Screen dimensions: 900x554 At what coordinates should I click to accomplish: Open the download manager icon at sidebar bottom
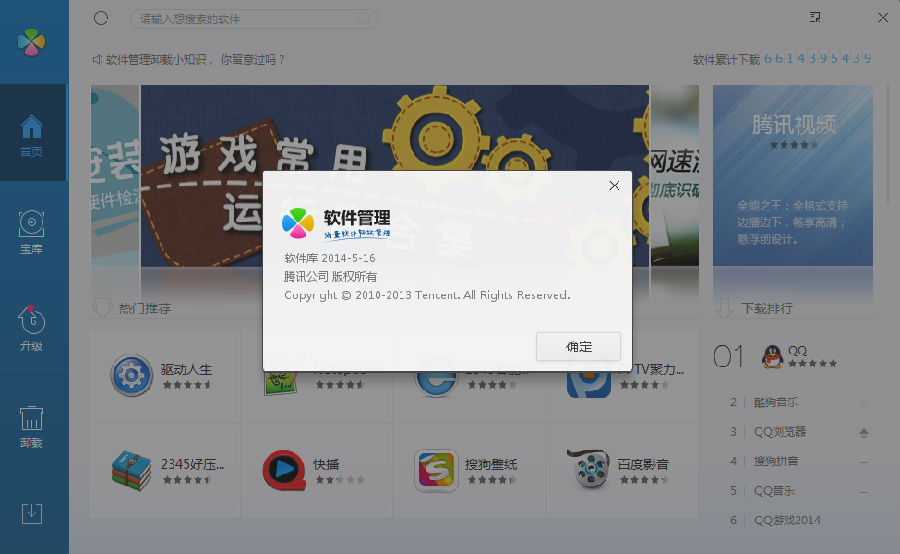[x=32, y=513]
